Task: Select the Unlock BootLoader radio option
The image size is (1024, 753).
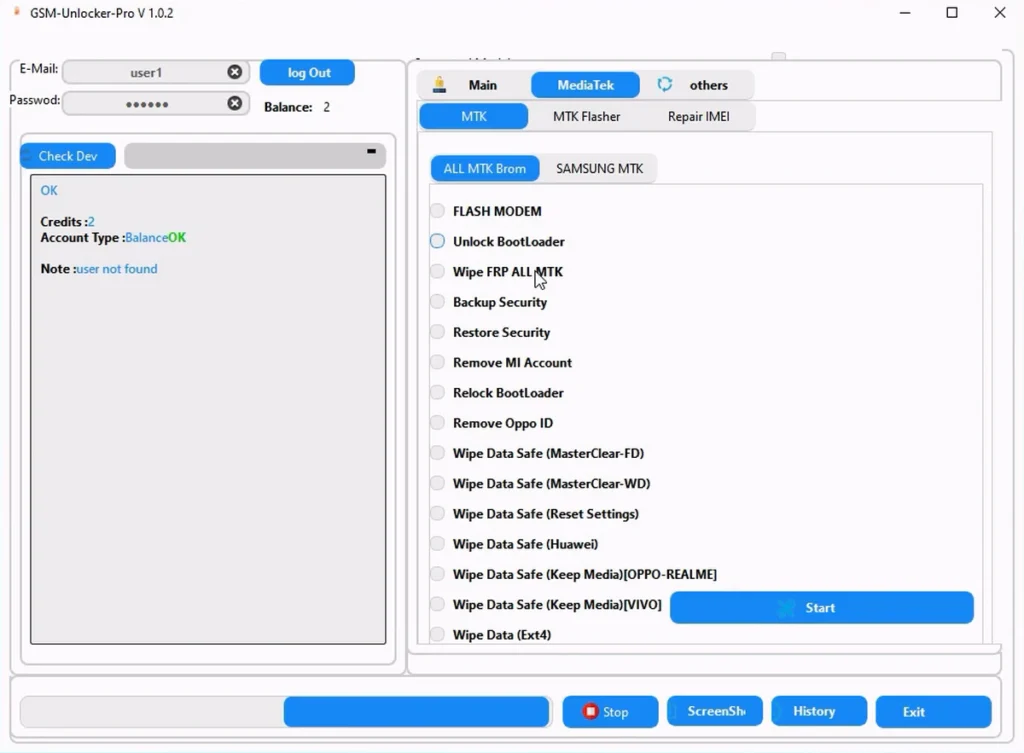Action: coord(437,241)
